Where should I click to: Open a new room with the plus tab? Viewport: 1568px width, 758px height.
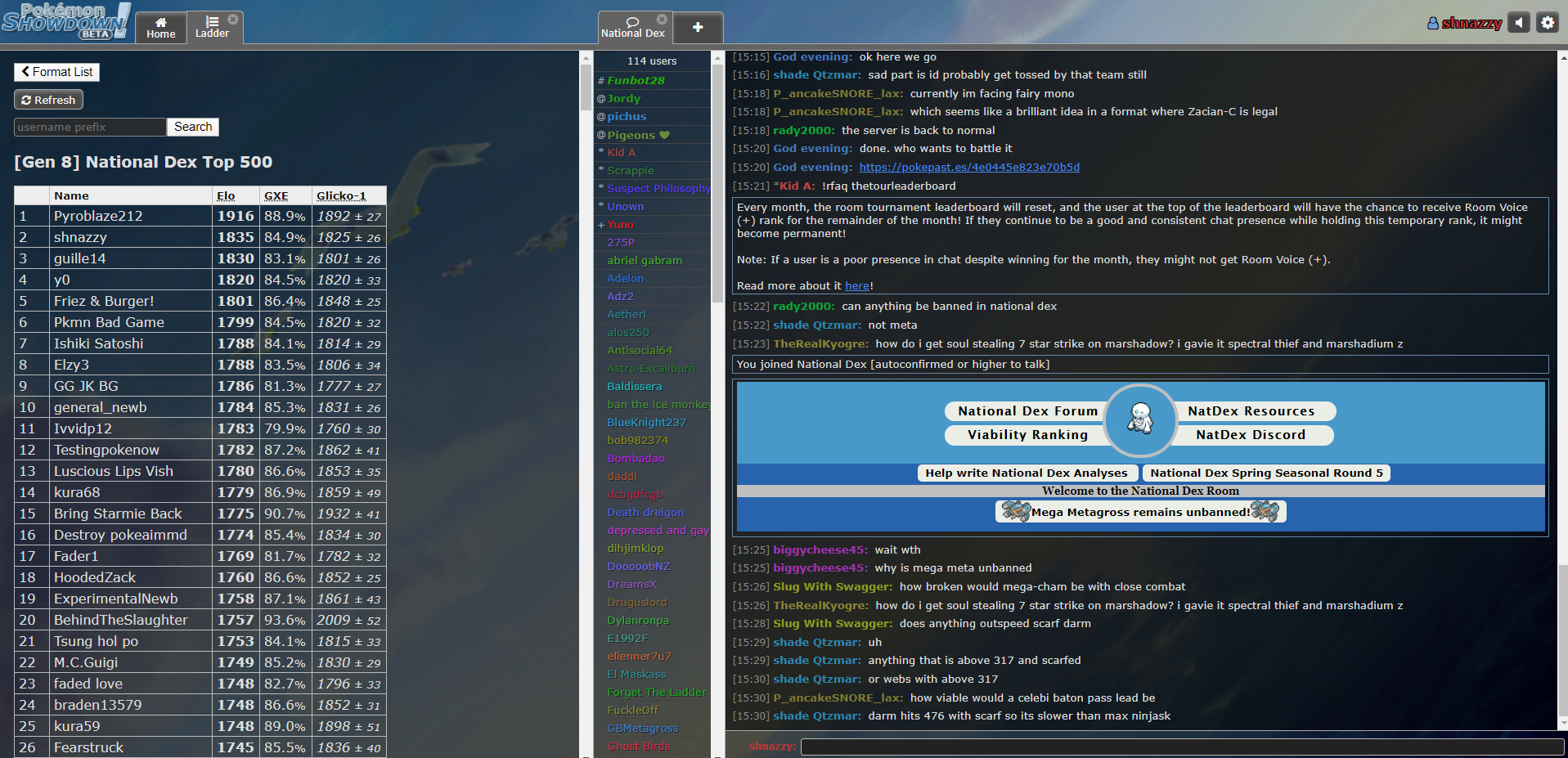coord(698,27)
